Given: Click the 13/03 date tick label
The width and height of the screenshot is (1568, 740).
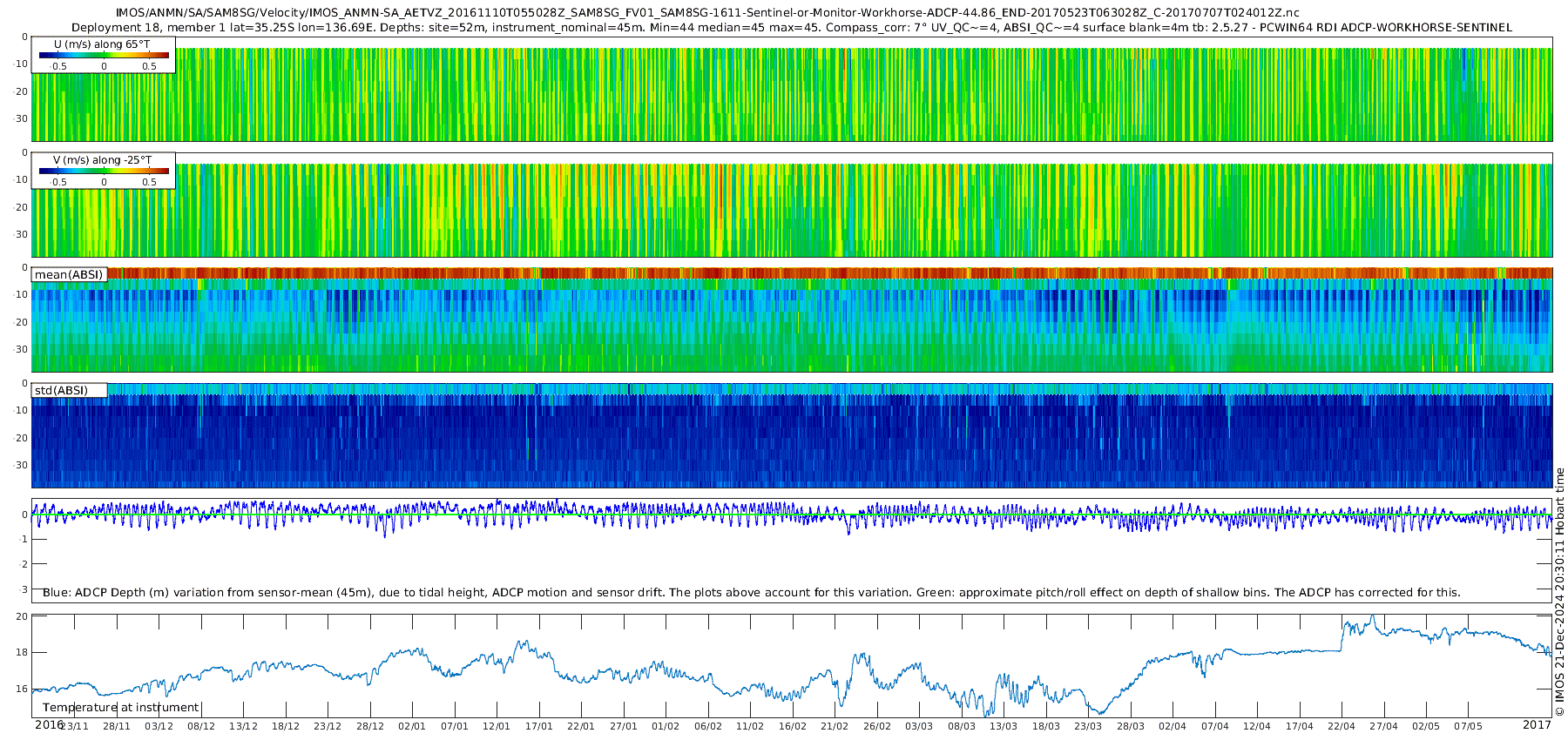Looking at the screenshot, I should point(1004,726).
